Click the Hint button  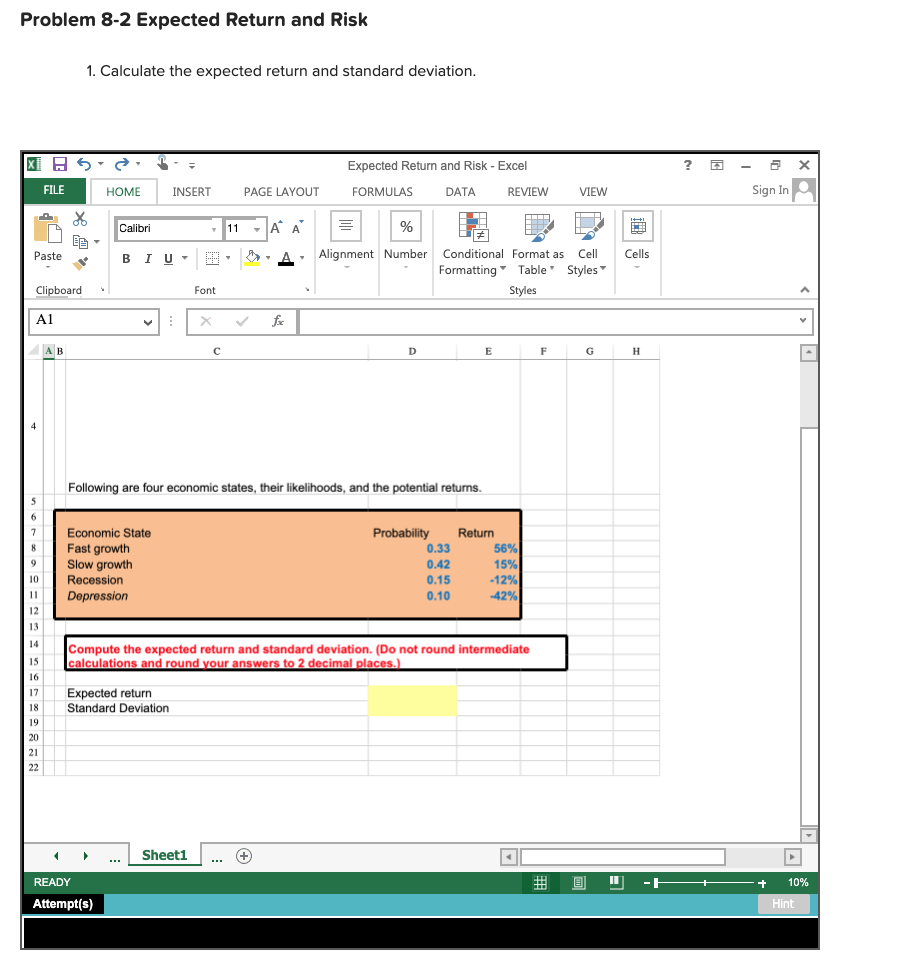click(x=783, y=903)
